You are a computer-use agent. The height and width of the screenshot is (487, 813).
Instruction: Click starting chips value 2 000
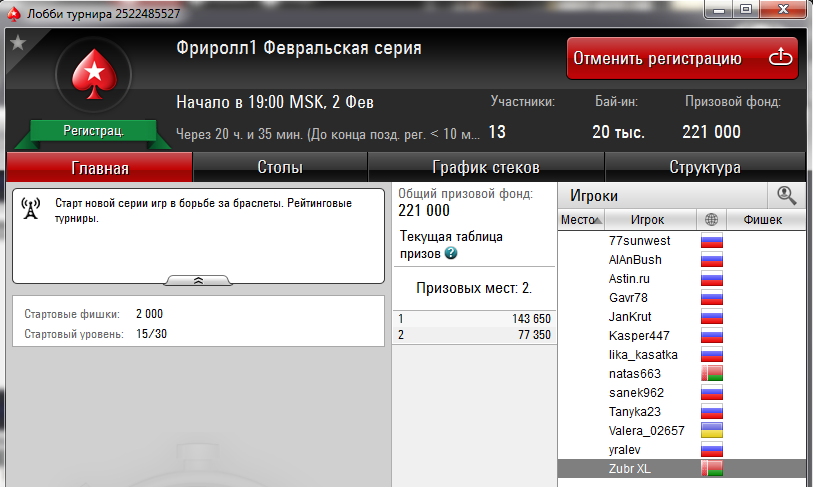[149, 314]
